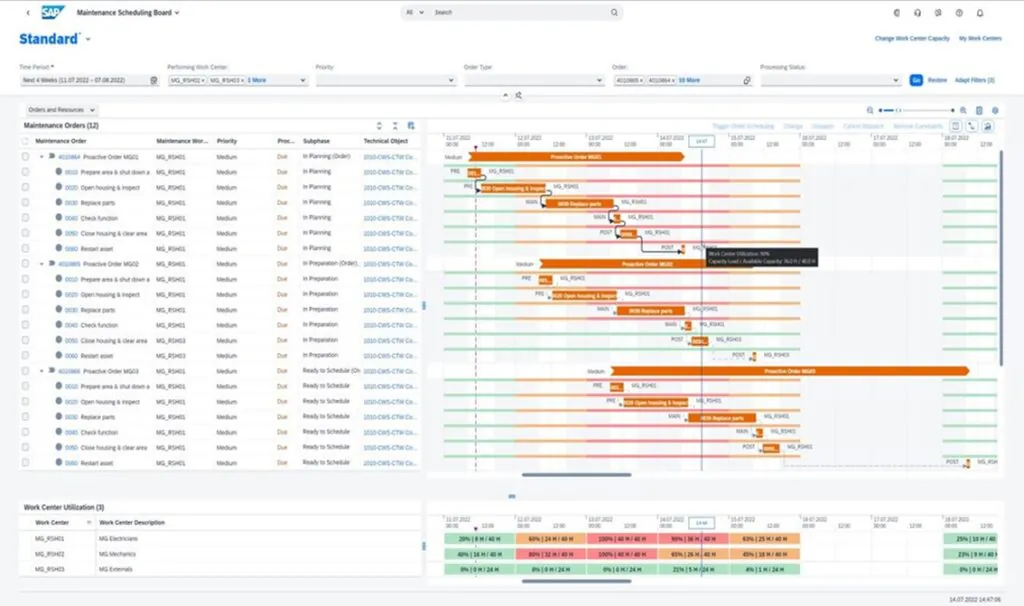Screen dimensions: 1024x606
Task: Click the blue Go button
Action: click(x=916, y=80)
